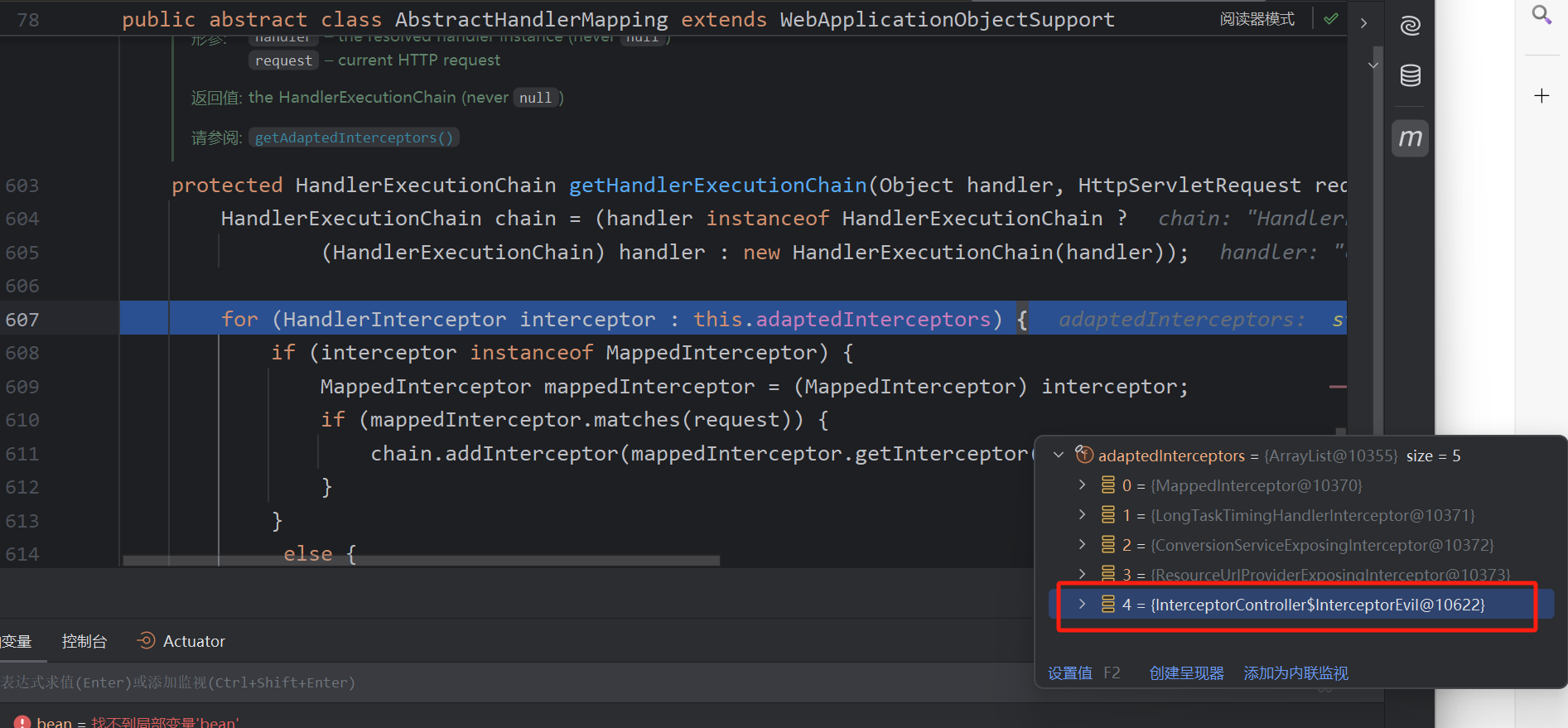1568x728 pixels.
Task: Click the magnifier search icon
Action: click(1541, 14)
